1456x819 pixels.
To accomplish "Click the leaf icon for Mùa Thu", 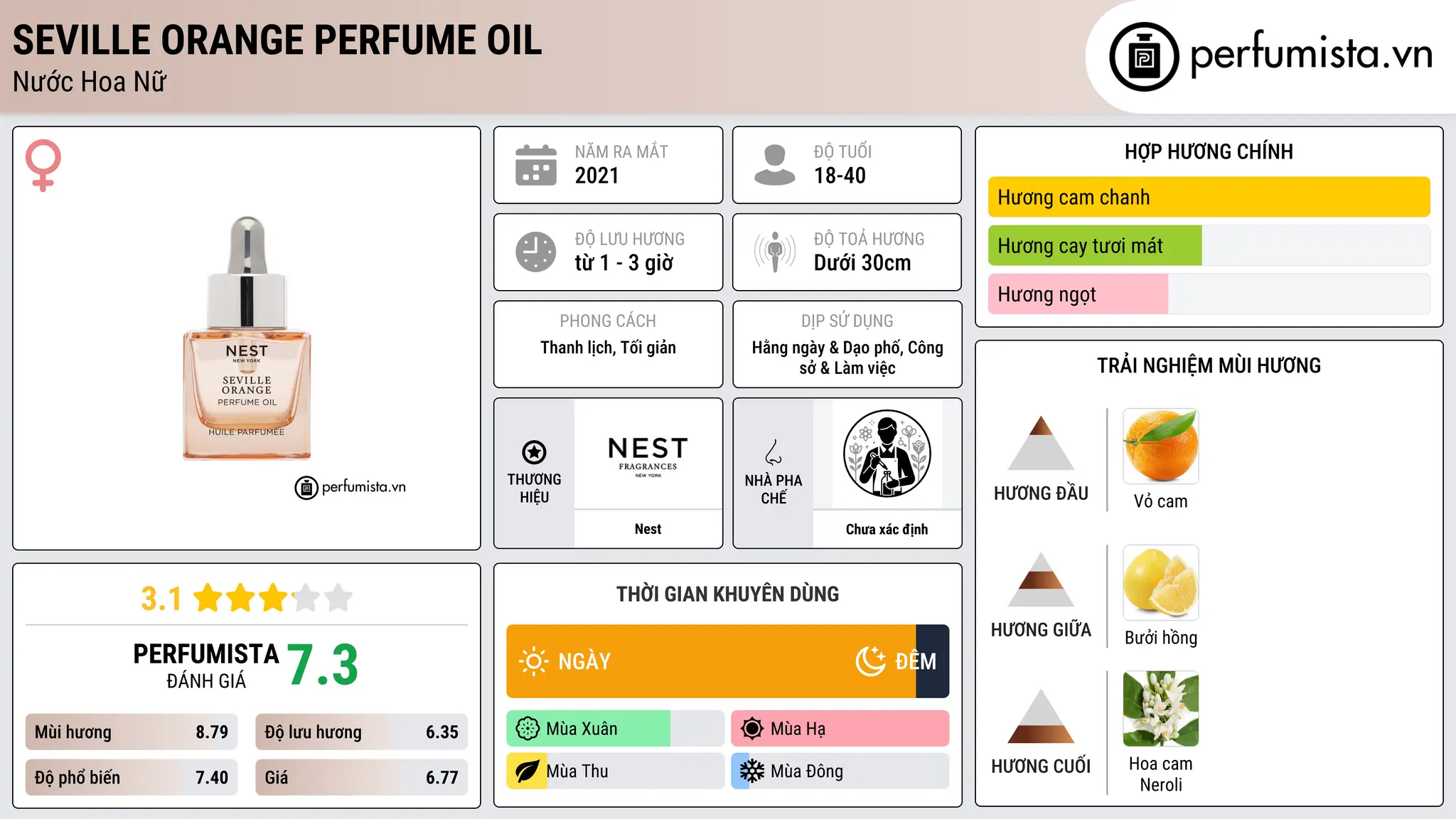I will click(528, 771).
